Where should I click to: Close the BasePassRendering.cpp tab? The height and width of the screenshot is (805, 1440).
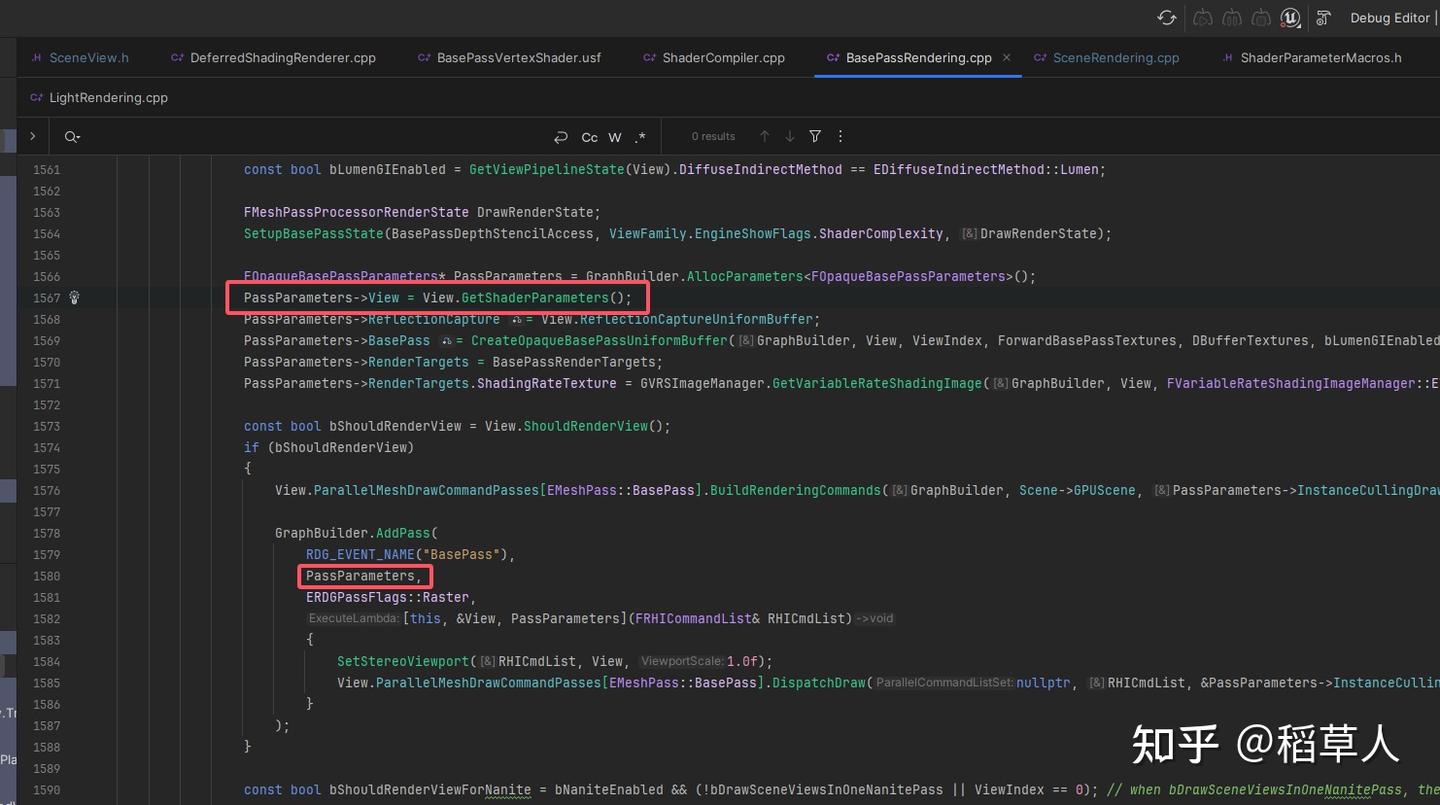(x=1006, y=57)
